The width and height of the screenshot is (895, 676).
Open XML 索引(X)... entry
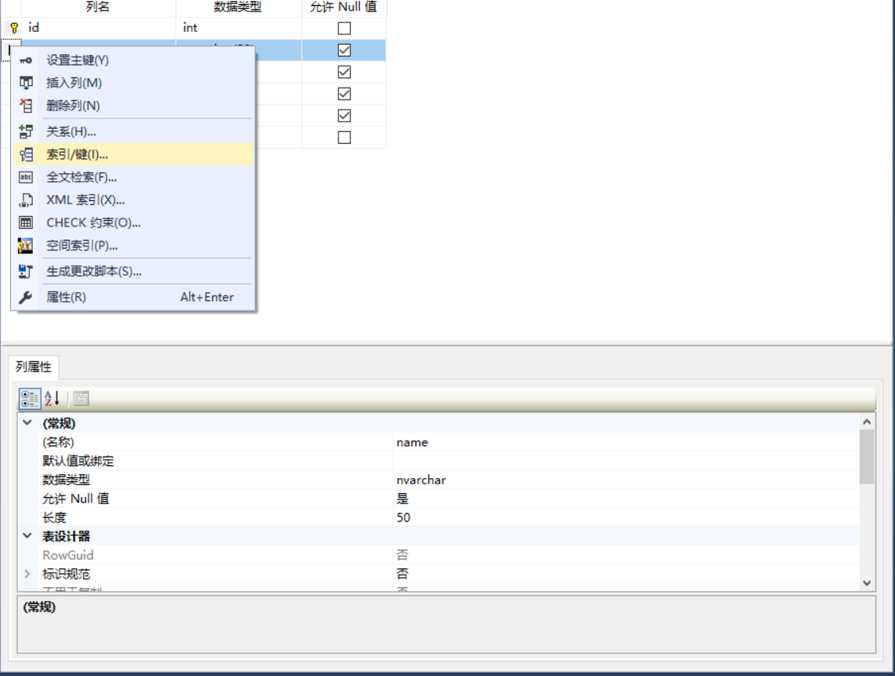(x=132, y=200)
